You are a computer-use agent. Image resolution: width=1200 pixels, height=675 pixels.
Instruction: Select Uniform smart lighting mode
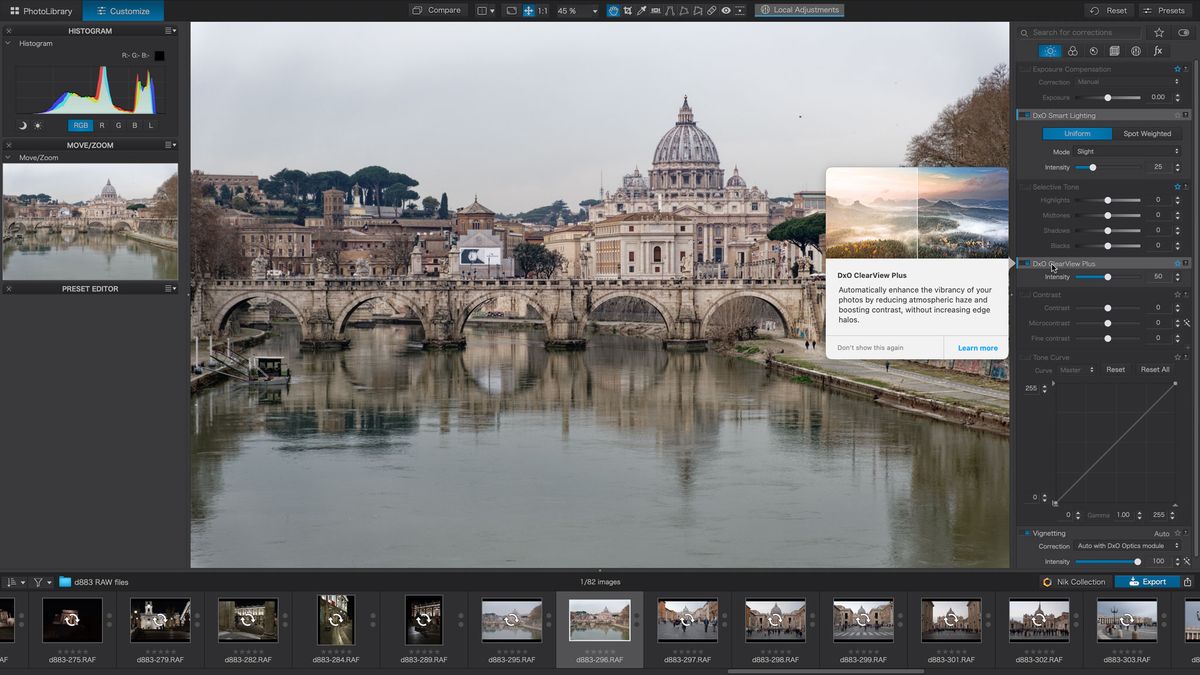click(x=1077, y=133)
